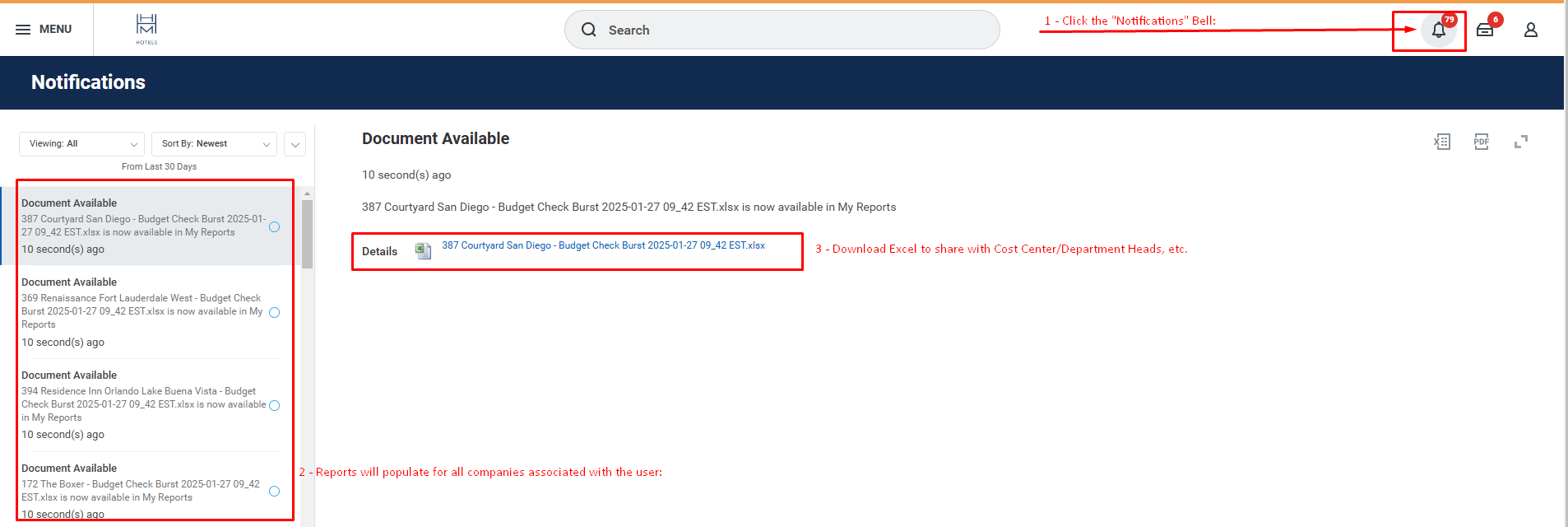This screenshot has height=527, width=1568.
Task: Click the Document Available heading
Action: [435, 139]
